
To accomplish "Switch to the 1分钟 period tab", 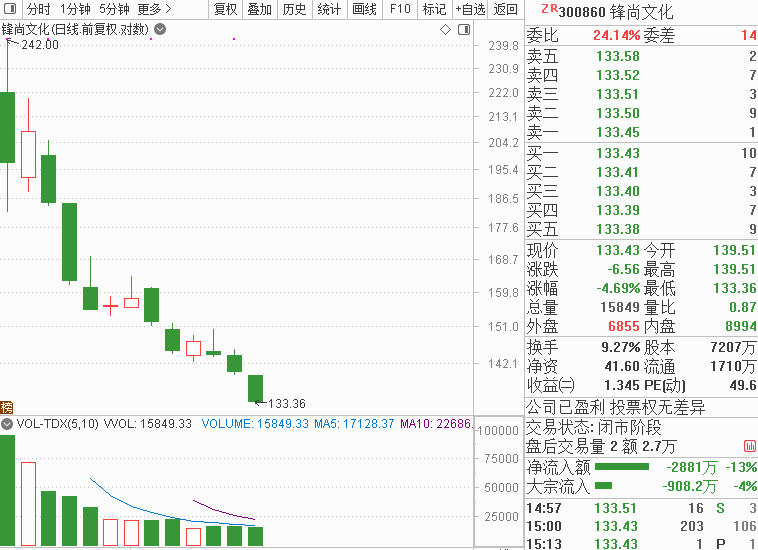I will (x=75, y=9).
